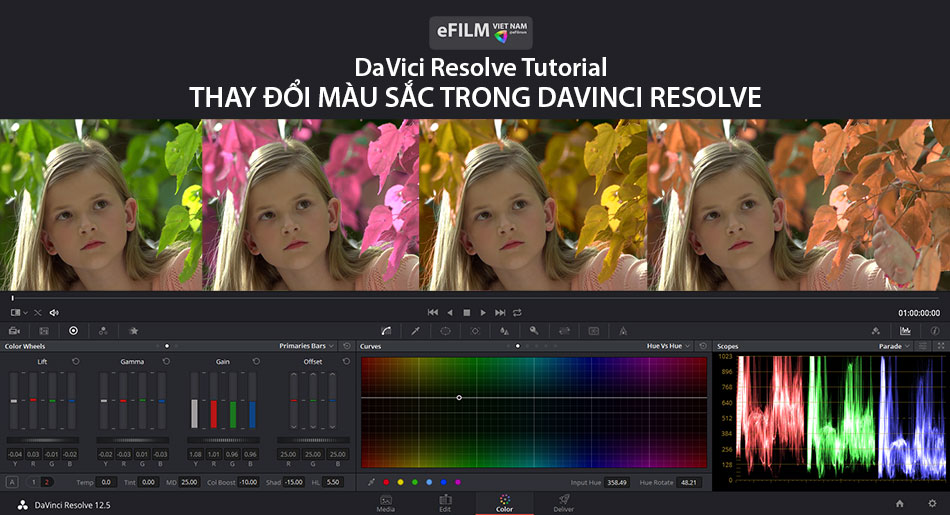
Task: Play the clip in reverse
Action: tap(450, 313)
